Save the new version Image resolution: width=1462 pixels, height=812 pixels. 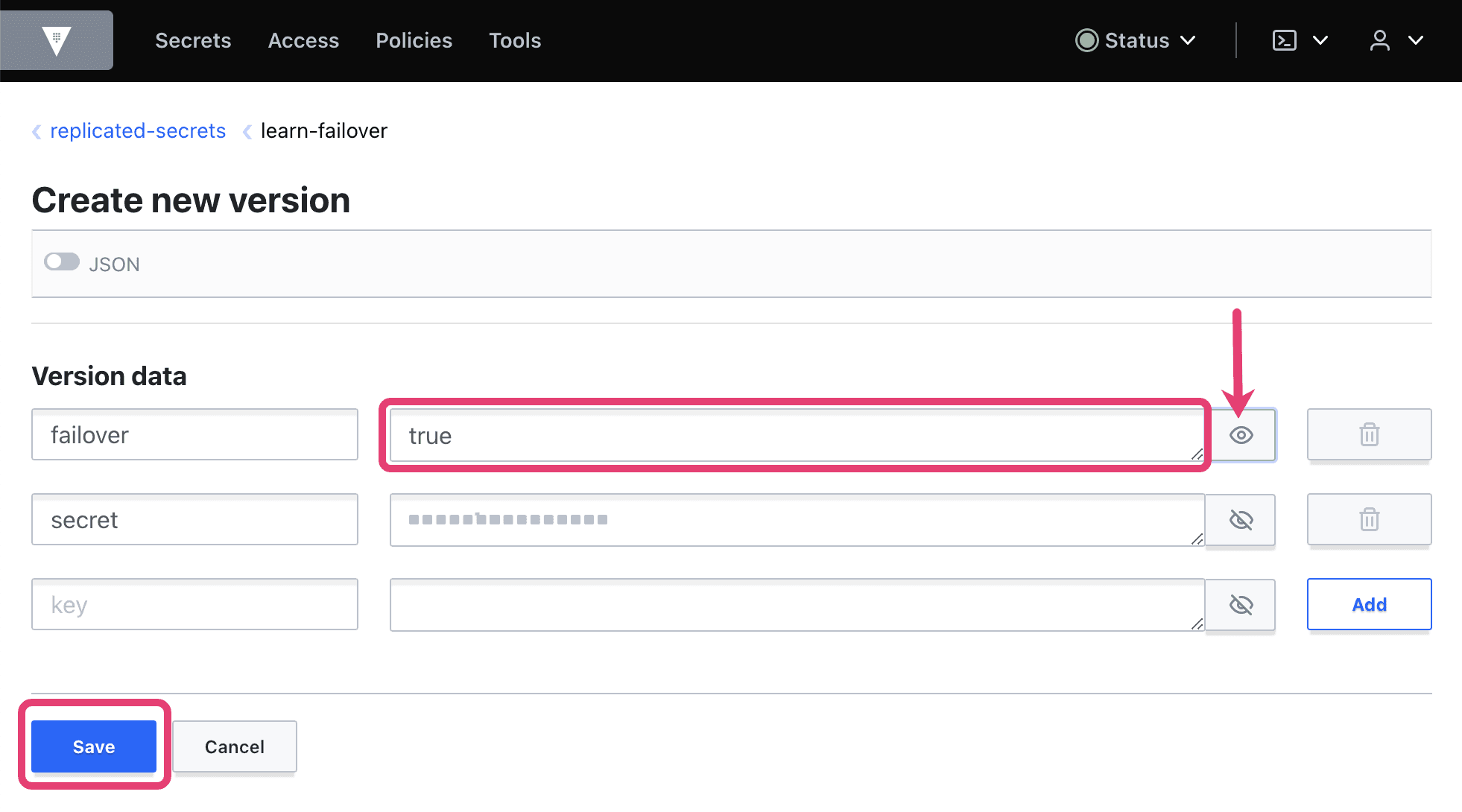click(x=94, y=746)
